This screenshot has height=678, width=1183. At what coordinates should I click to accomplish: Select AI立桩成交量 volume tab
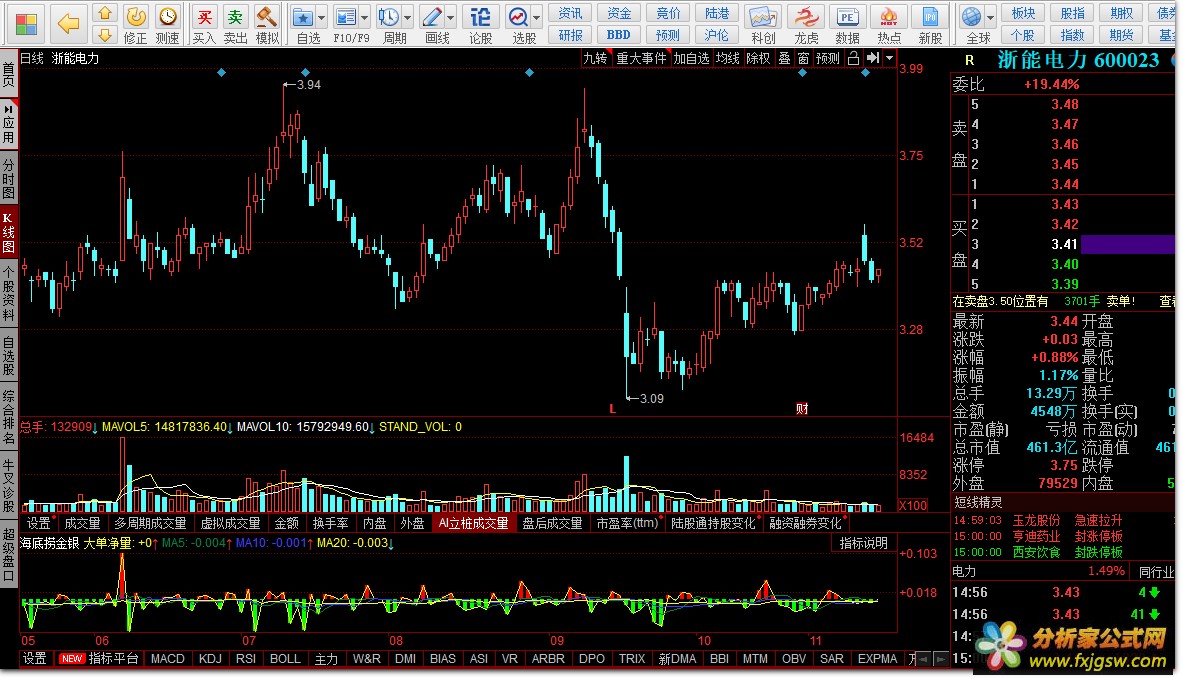coord(474,523)
